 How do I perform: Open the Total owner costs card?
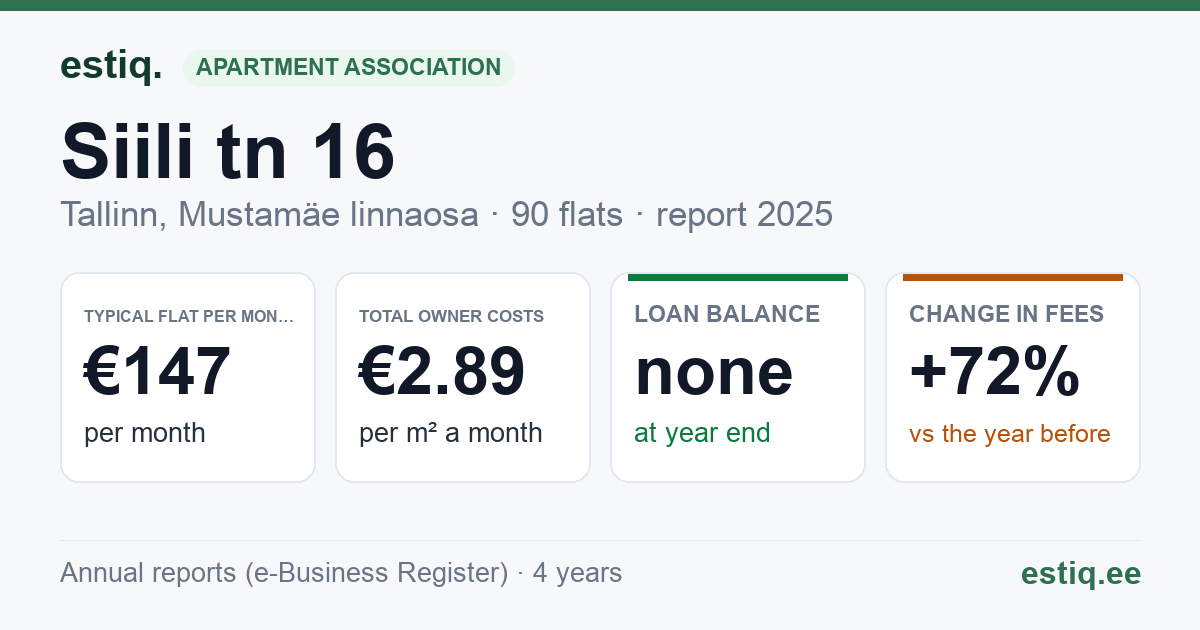coord(463,377)
